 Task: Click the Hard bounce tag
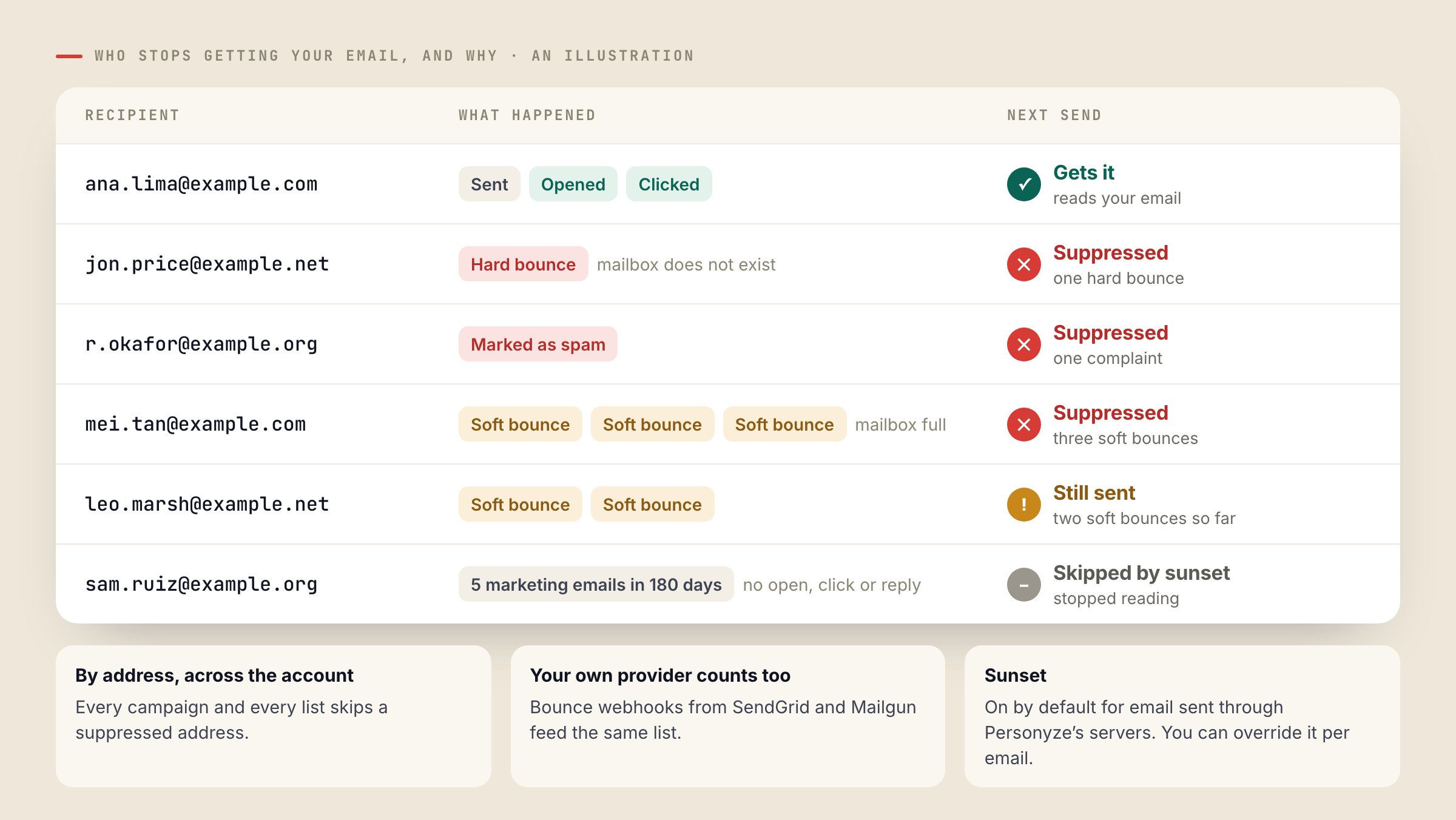pyautogui.click(x=524, y=264)
